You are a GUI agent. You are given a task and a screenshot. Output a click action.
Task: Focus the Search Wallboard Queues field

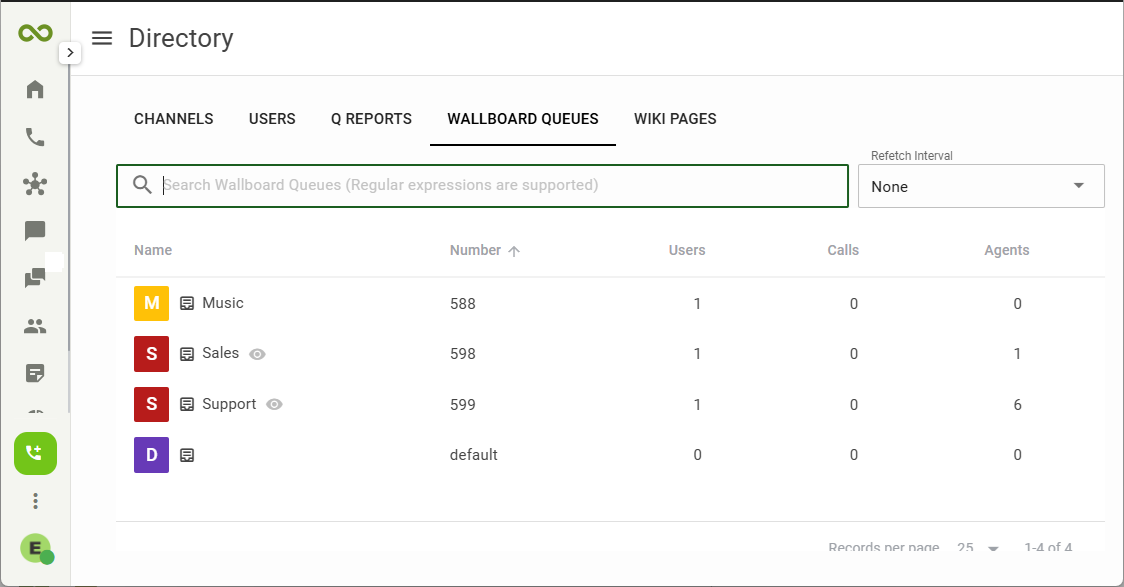(482, 186)
